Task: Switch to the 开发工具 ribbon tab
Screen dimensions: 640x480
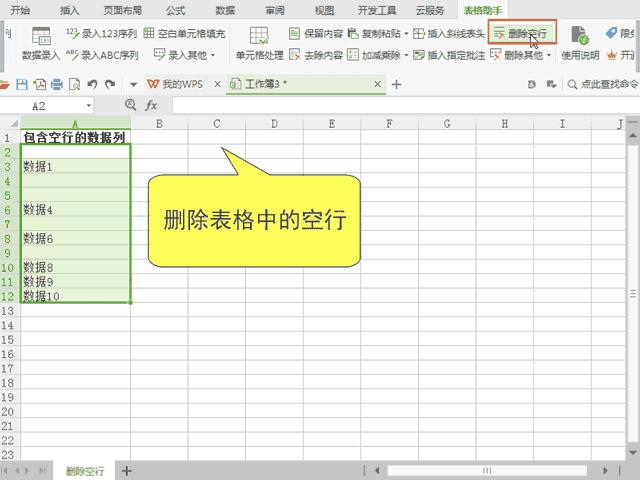Action: (x=377, y=10)
